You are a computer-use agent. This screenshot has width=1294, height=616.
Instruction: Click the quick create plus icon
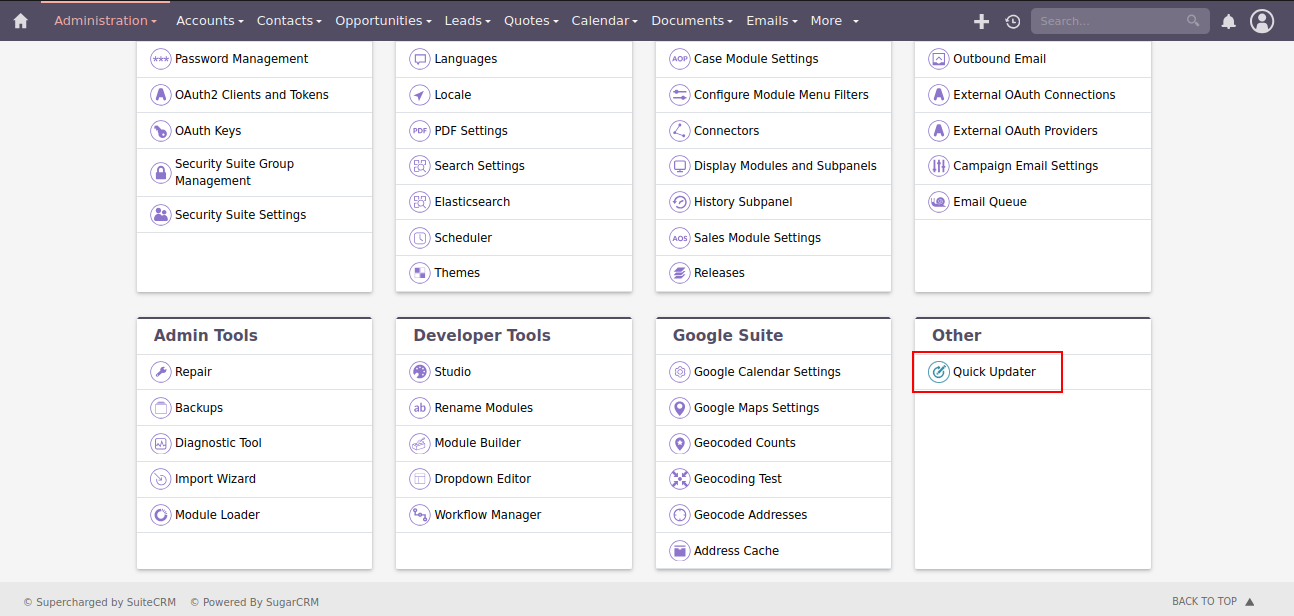point(982,21)
